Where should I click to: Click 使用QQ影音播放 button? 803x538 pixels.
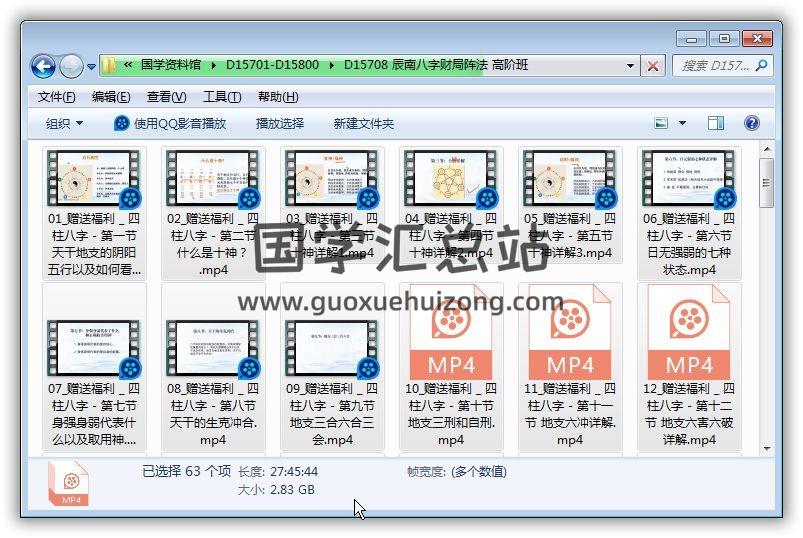[x=170, y=123]
